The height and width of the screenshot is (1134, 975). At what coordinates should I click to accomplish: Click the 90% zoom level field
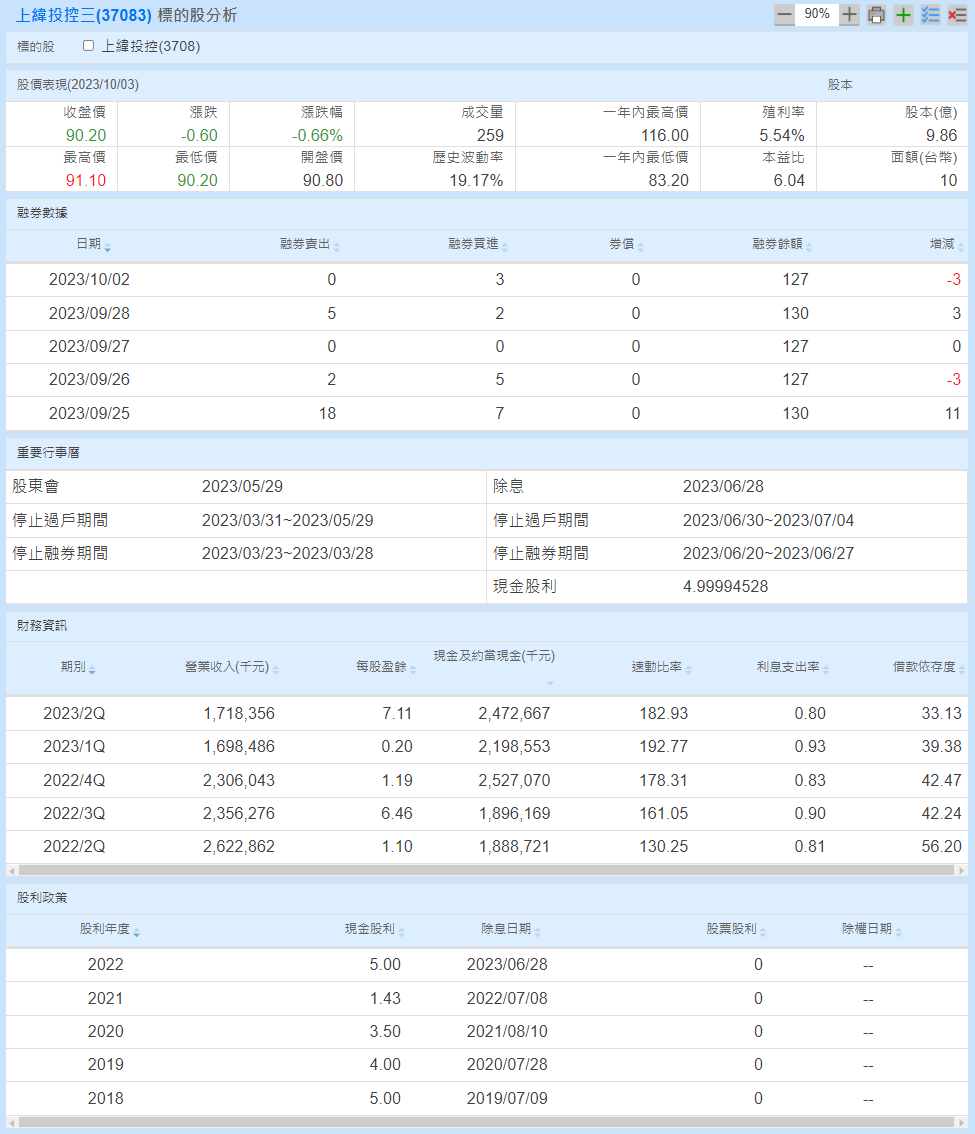(x=817, y=15)
